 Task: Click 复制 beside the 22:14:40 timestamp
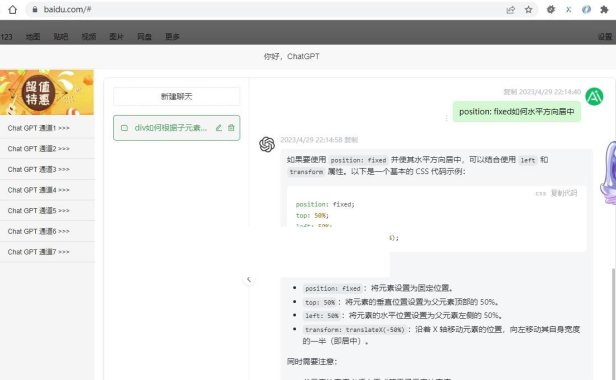pos(510,92)
